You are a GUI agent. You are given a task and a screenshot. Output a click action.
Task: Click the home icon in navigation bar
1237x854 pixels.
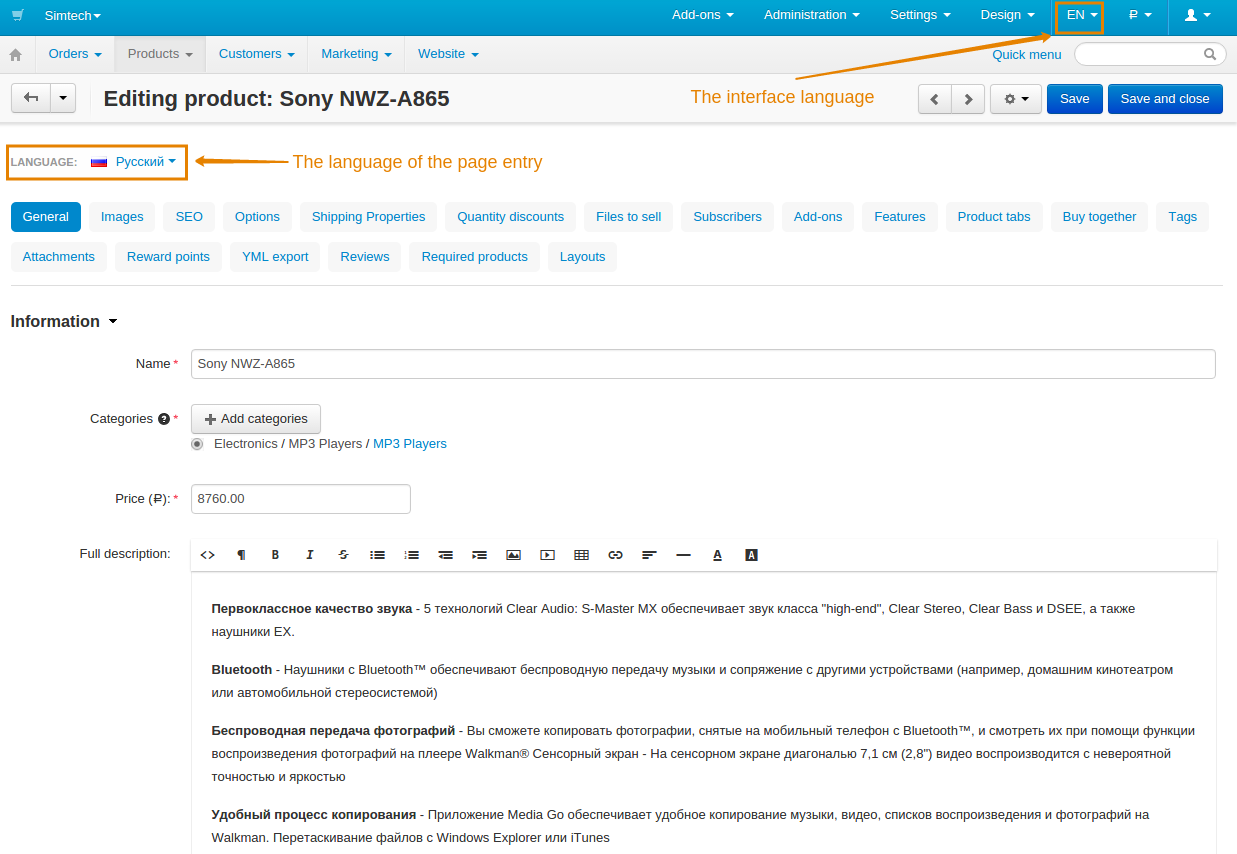15,54
